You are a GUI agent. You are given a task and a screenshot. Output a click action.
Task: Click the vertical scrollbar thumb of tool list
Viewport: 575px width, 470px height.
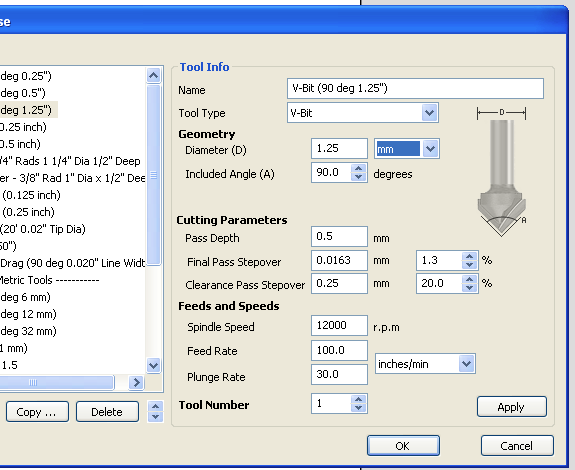(x=153, y=175)
